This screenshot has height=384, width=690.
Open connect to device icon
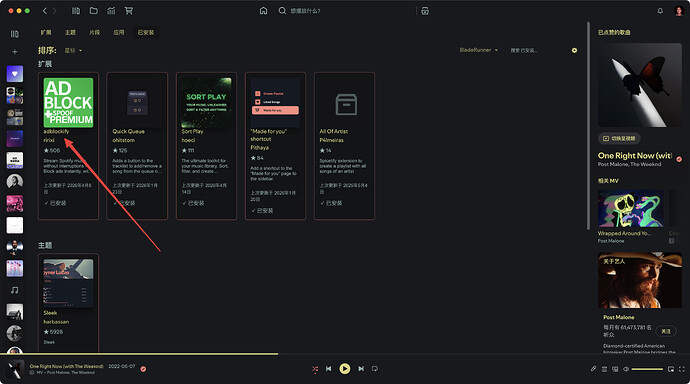[x=615, y=369]
